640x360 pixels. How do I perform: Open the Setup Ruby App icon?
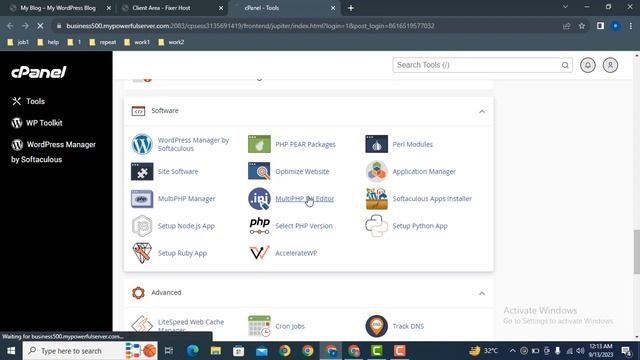pyautogui.click(x=142, y=253)
